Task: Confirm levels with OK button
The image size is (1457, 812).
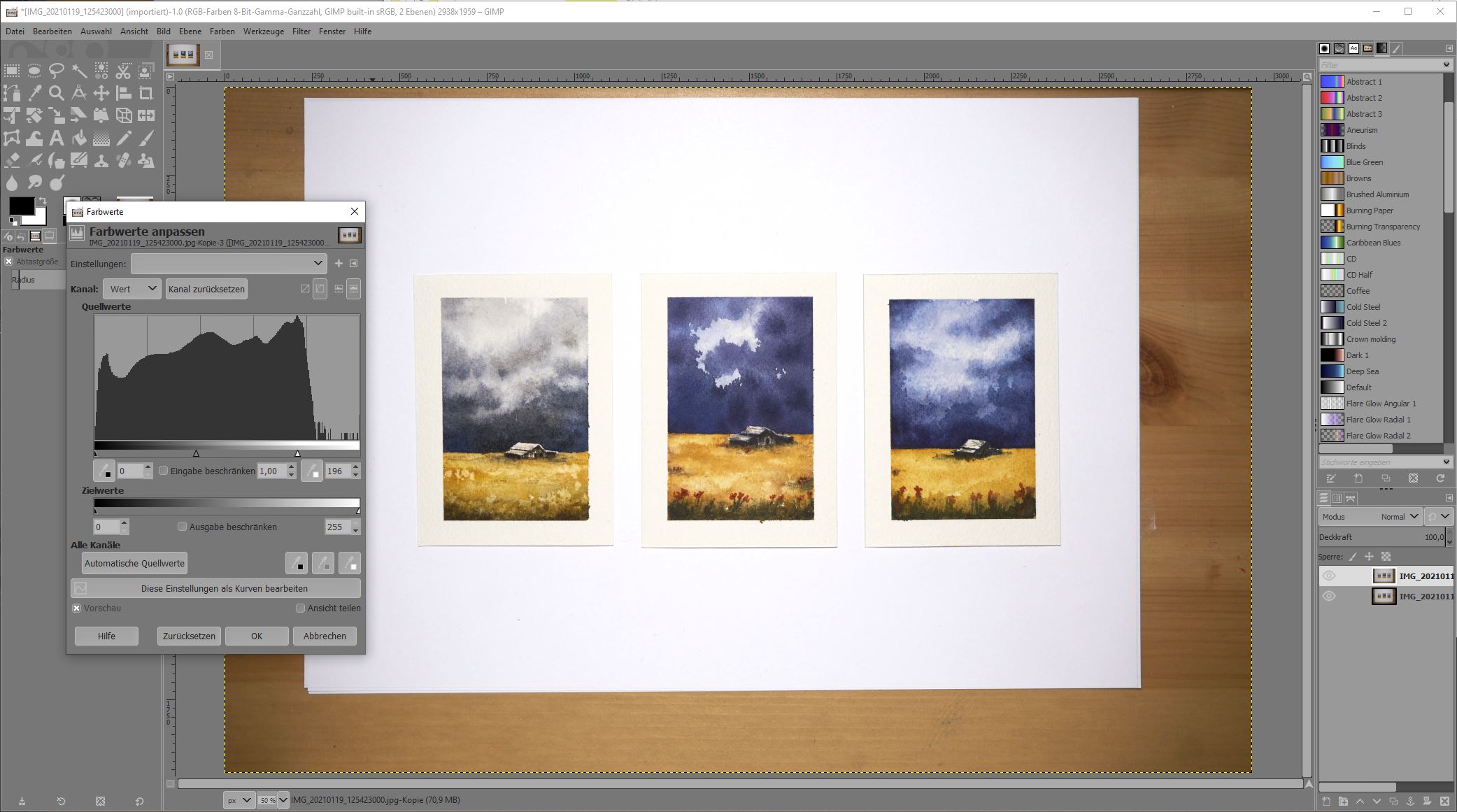Action: coord(257,636)
